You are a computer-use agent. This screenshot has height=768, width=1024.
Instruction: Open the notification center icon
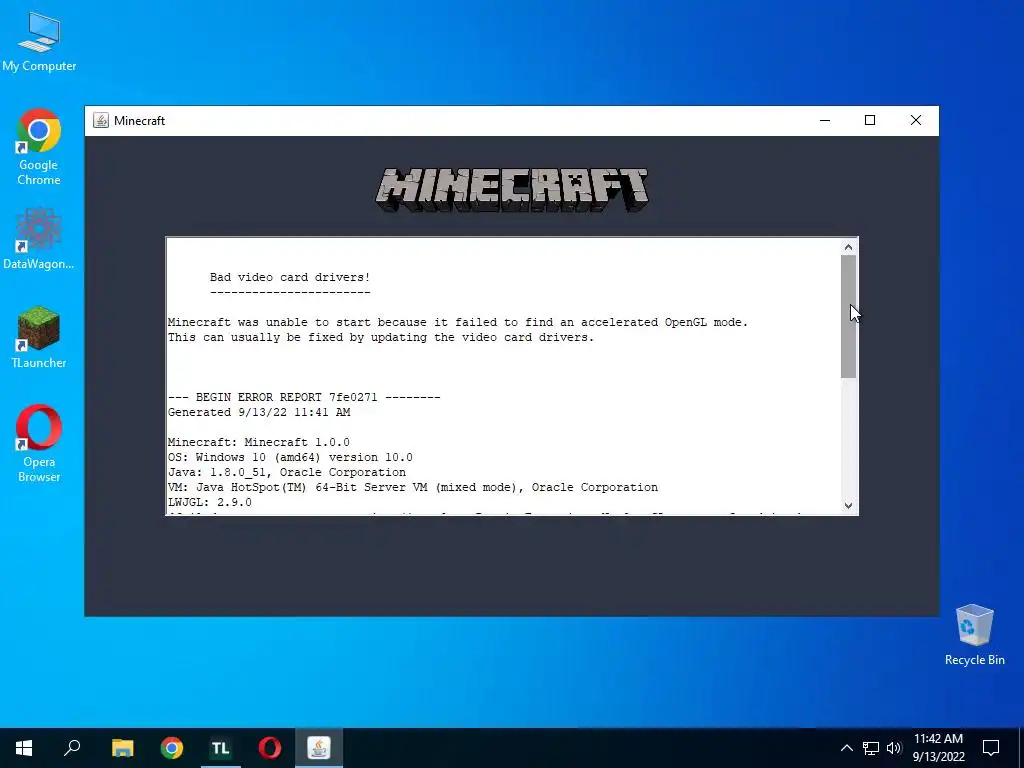(x=991, y=748)
